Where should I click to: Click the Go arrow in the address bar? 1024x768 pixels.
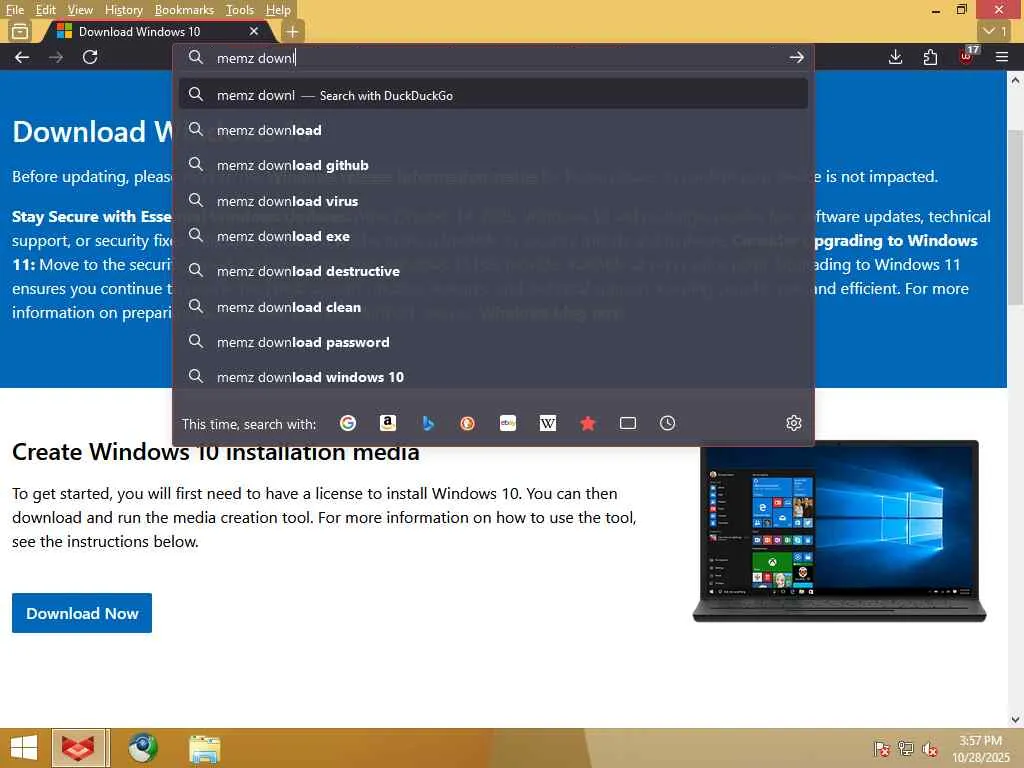[x=796, y=57]
